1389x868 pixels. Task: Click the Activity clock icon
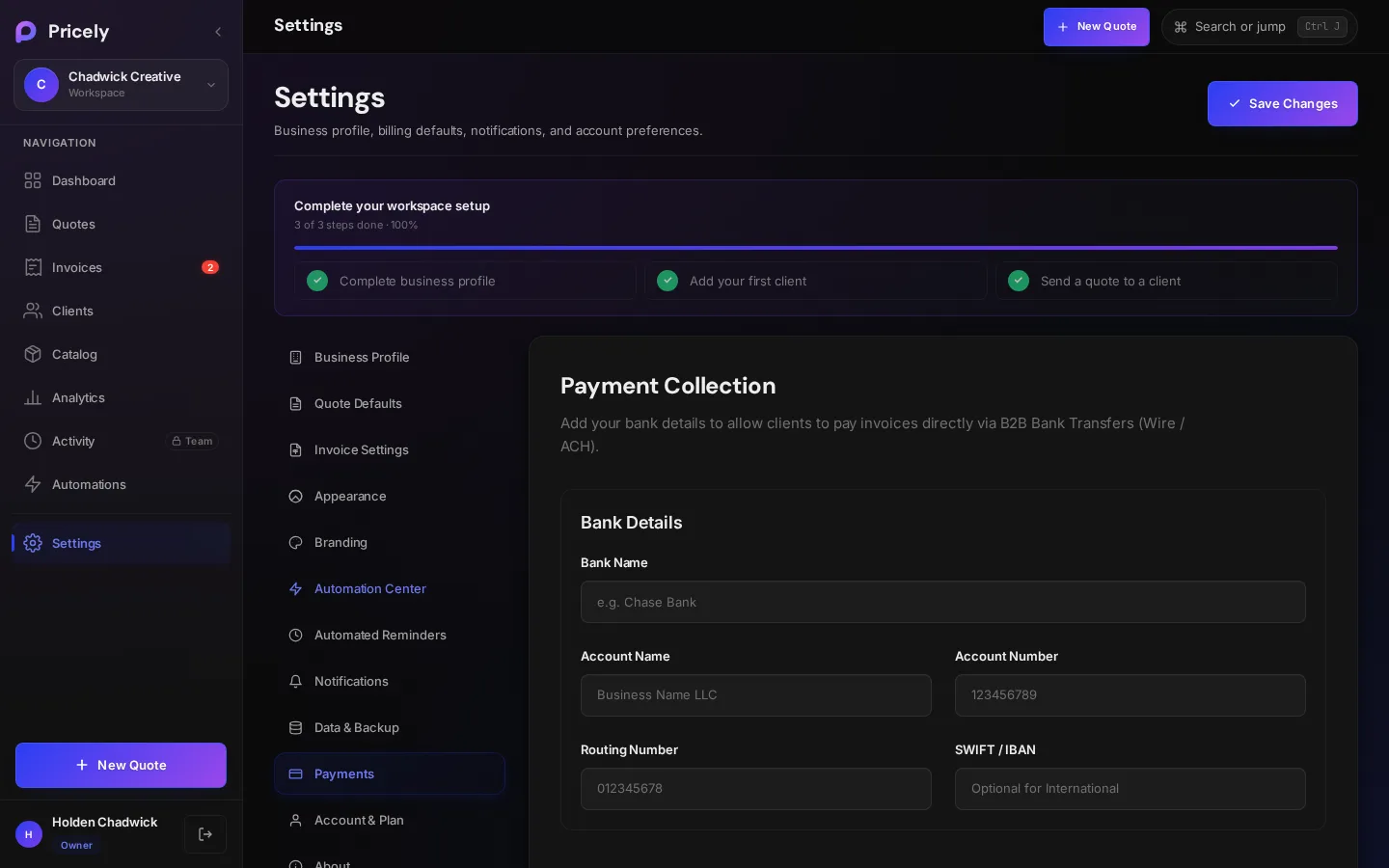pyautogui.click(x=33, y=441)
